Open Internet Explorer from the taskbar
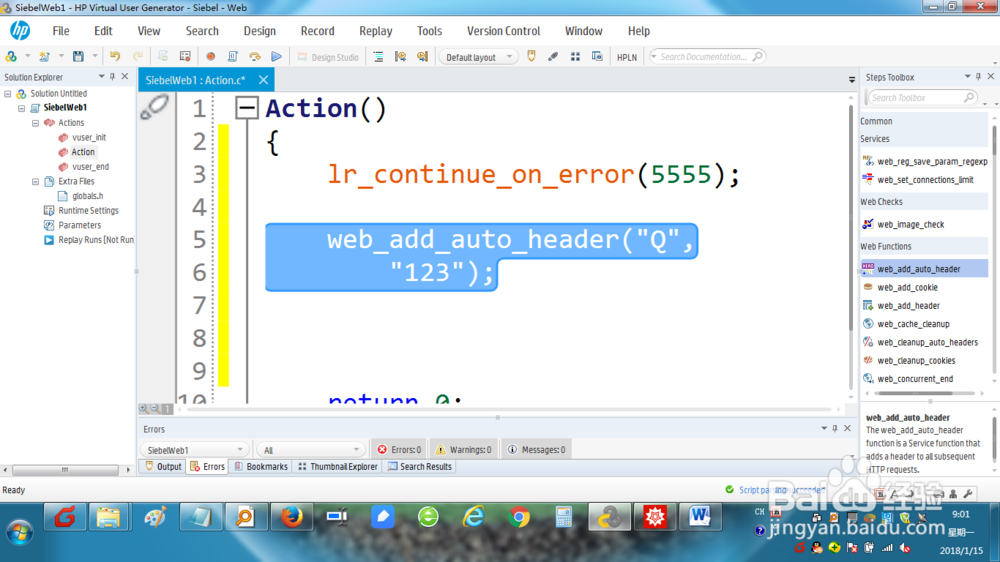Screen dimensions: 1000x562 click(x=474, y=517)
